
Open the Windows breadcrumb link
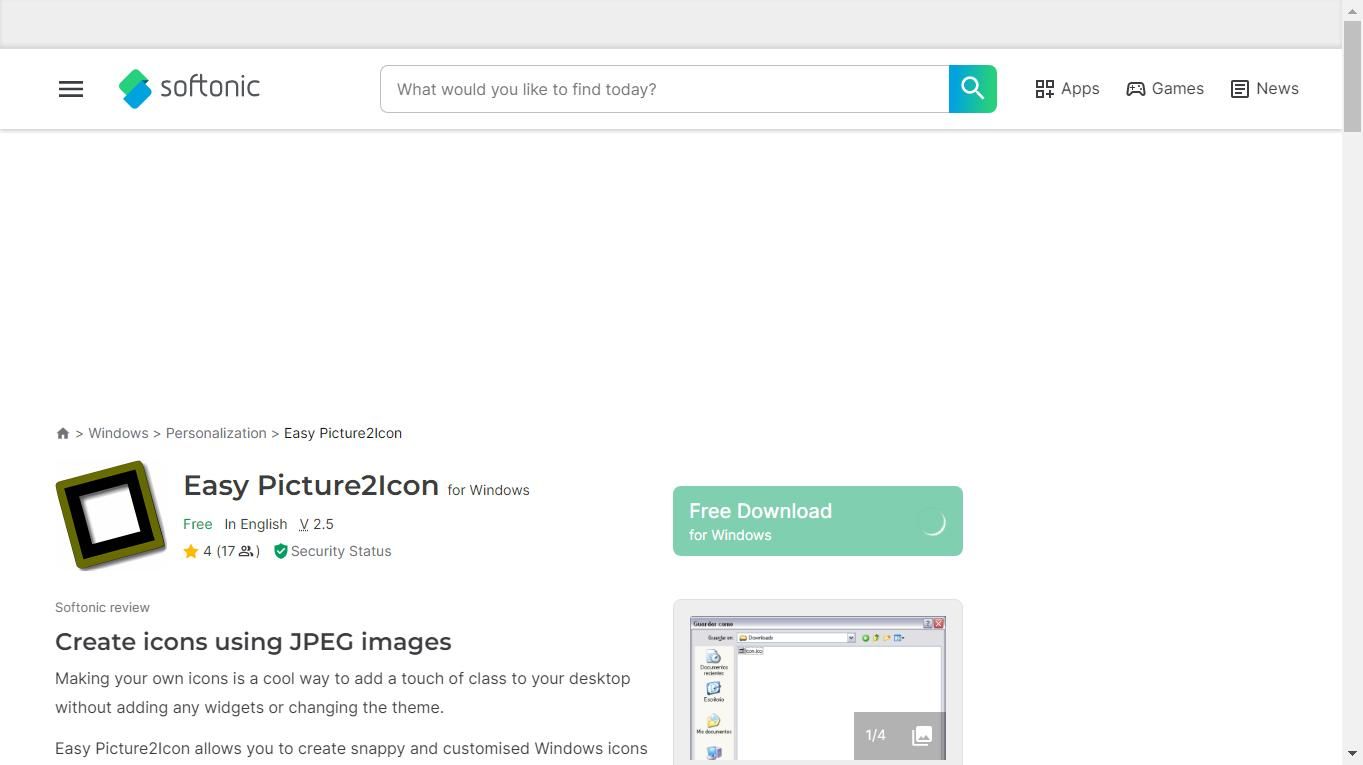118,433
